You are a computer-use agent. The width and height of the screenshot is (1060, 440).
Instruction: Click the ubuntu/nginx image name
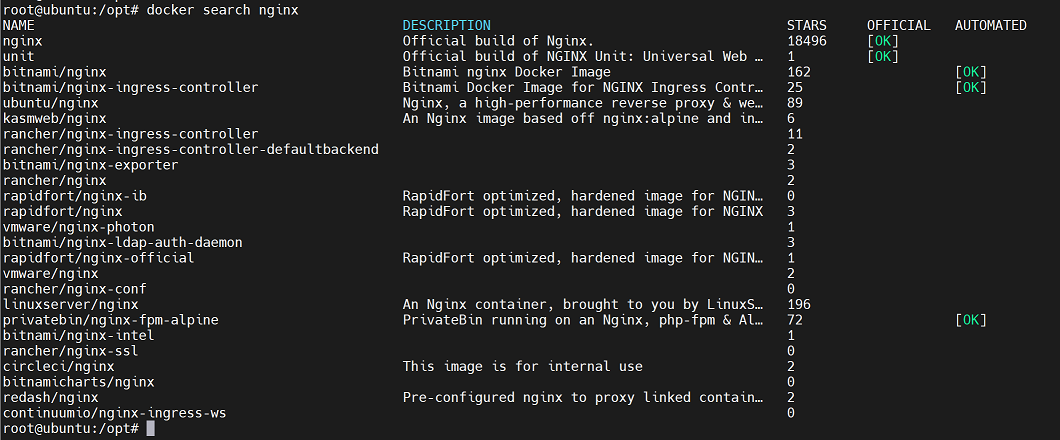coord(51,103)
